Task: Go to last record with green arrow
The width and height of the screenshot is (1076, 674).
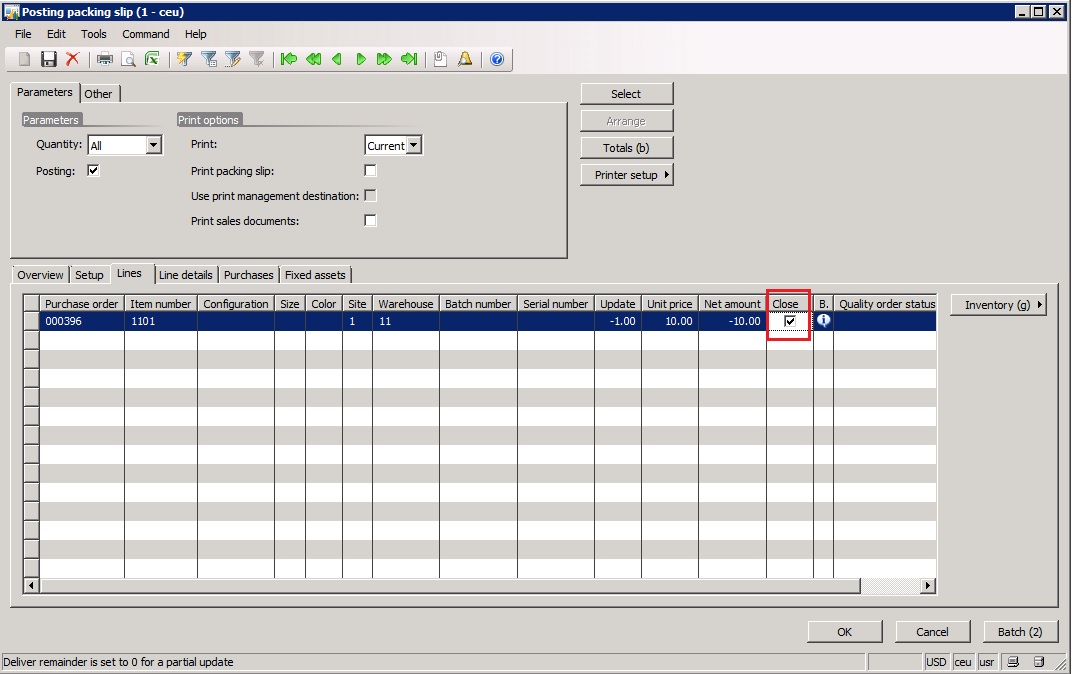Action: coord(408,60)
